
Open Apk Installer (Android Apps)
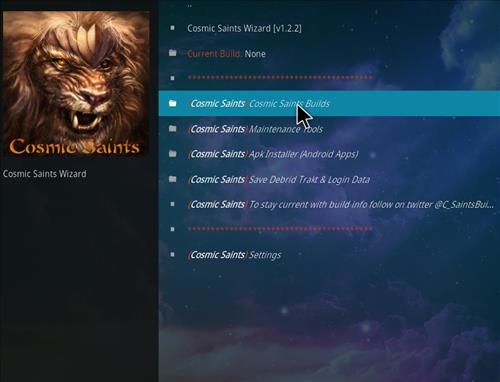329,154
